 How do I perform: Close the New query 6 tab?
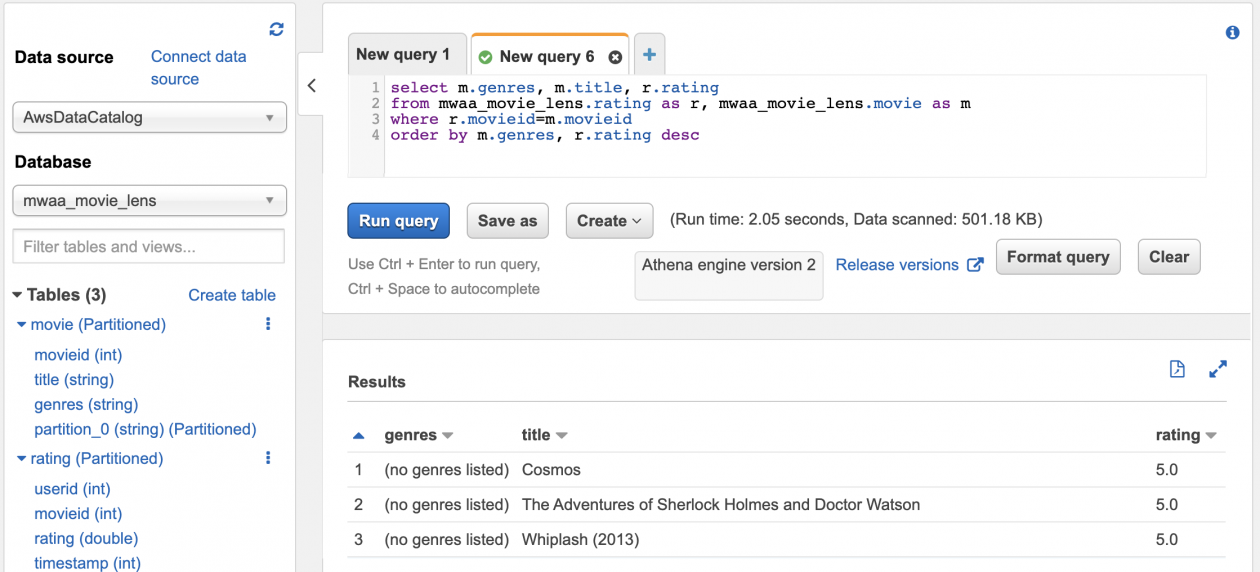pyautogui.click(x=615, y=57)
